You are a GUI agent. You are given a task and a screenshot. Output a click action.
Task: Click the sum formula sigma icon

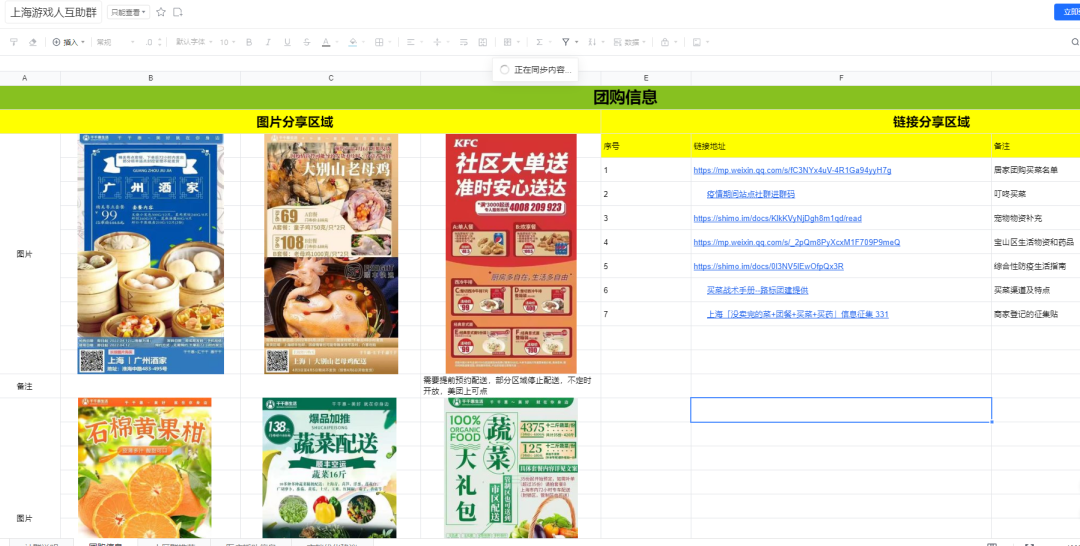coord(539,42)
